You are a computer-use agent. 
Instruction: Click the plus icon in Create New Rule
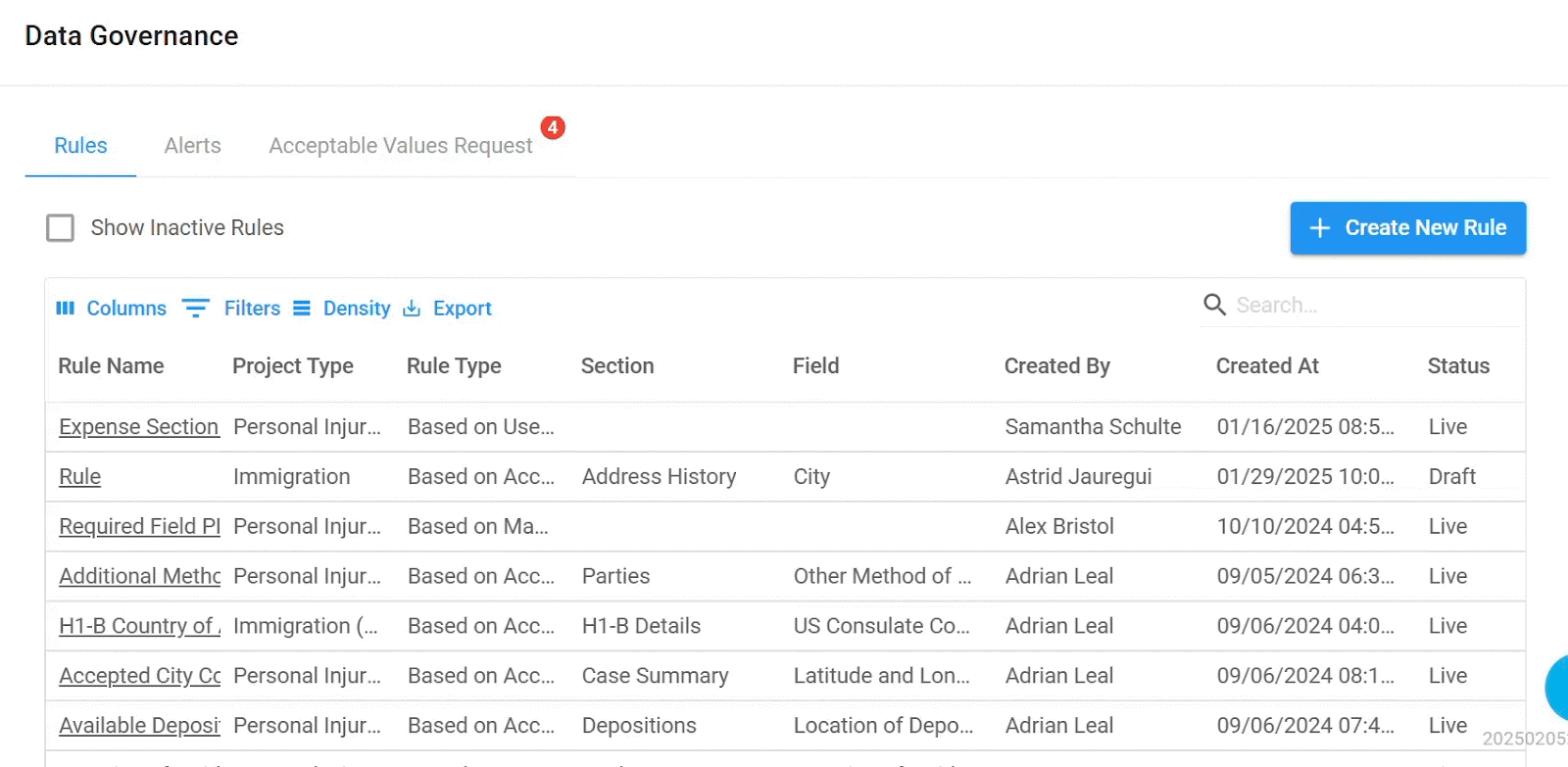[1320, 228]
